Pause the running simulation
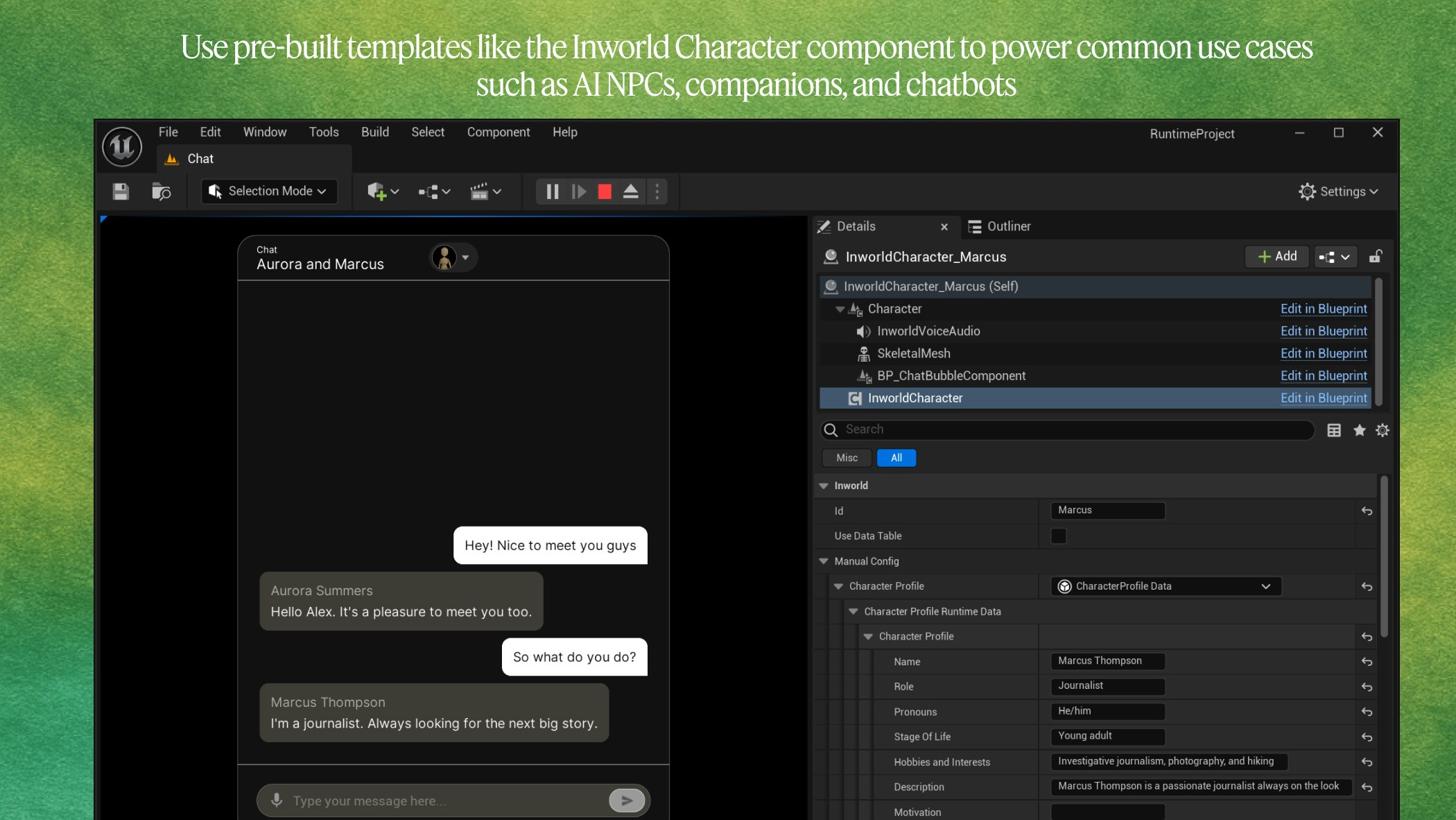Image resolution: width=1456 pixels, height=820 pixels. (x=553, y=191)
